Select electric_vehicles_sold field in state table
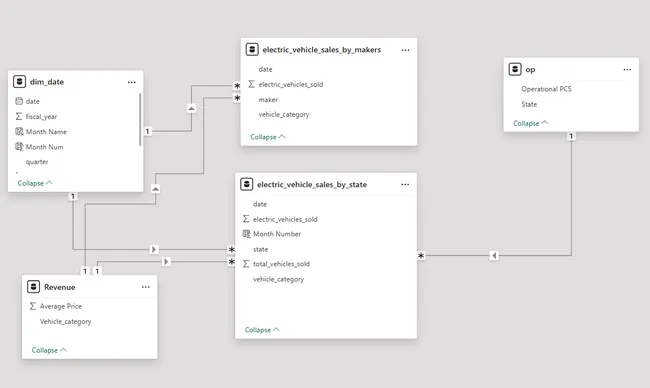650x388 pixels. [x=285, y=219]
